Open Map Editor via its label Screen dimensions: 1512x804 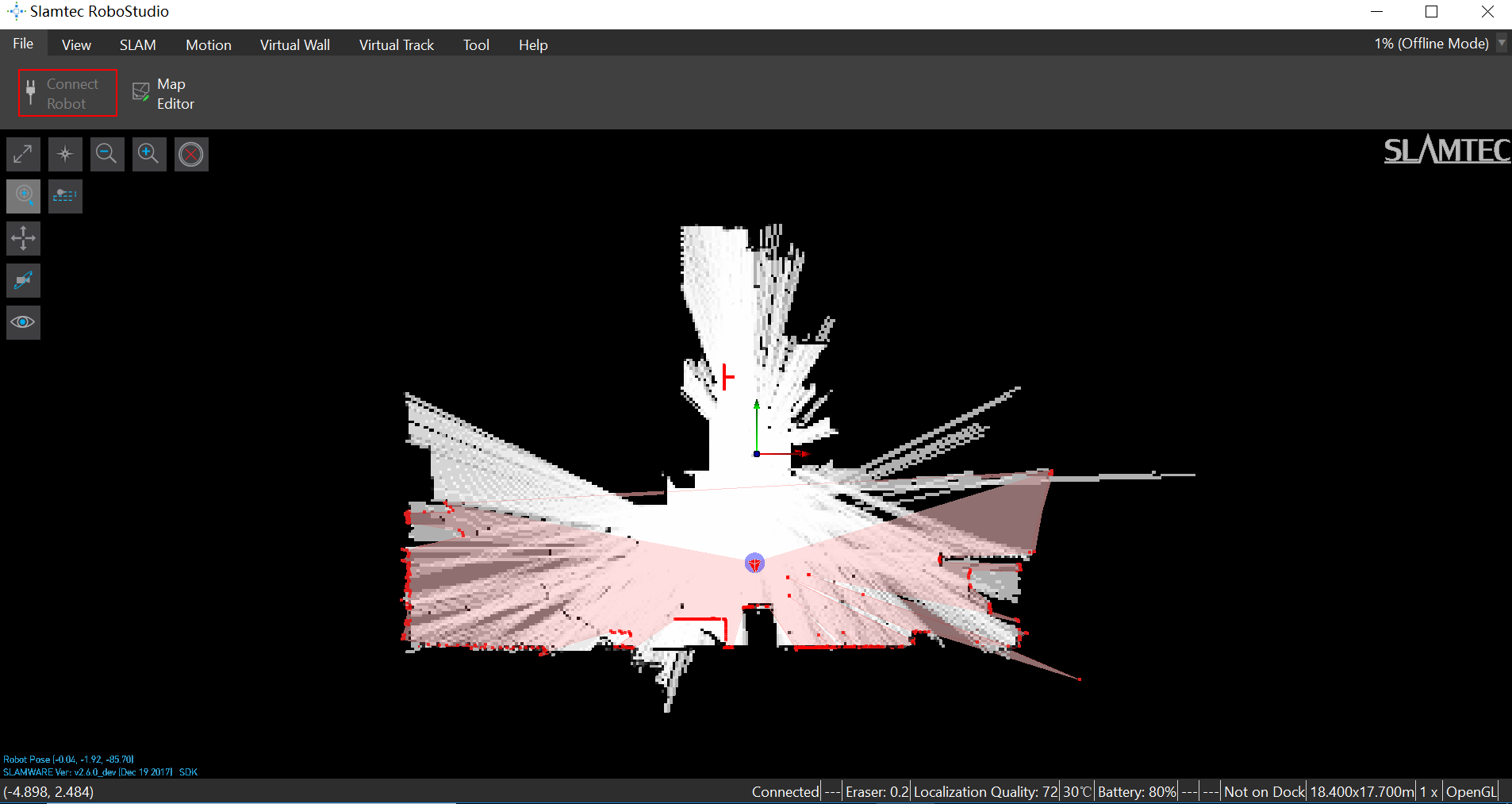tap(175, 94)
